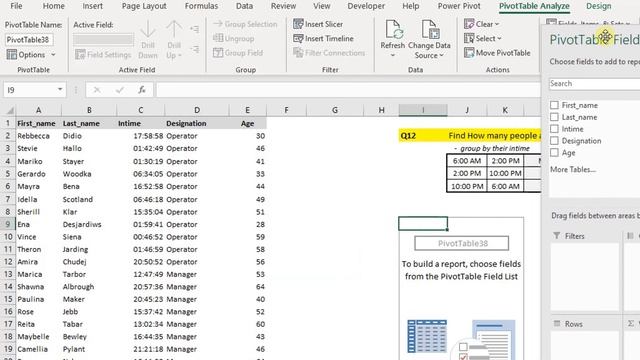This screenshot has width=640, height=360.
Task: Click the Collapse Field icon
Action: pyautogui.click(x=195, y=49)
